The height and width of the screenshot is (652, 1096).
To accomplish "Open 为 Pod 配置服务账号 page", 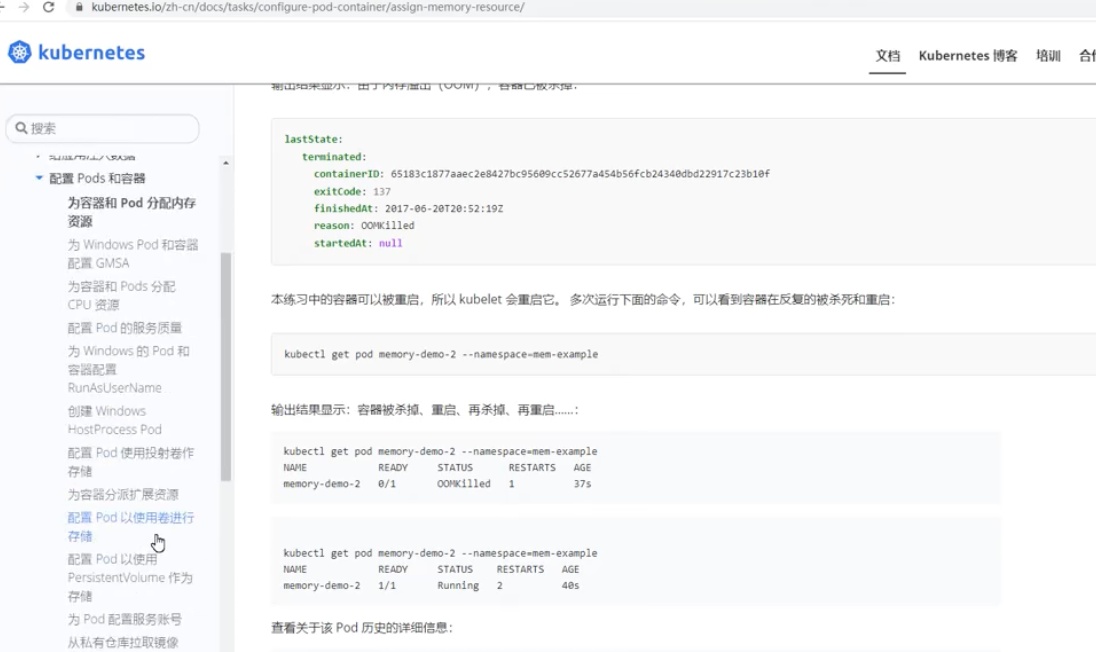I will click(124, 619).
